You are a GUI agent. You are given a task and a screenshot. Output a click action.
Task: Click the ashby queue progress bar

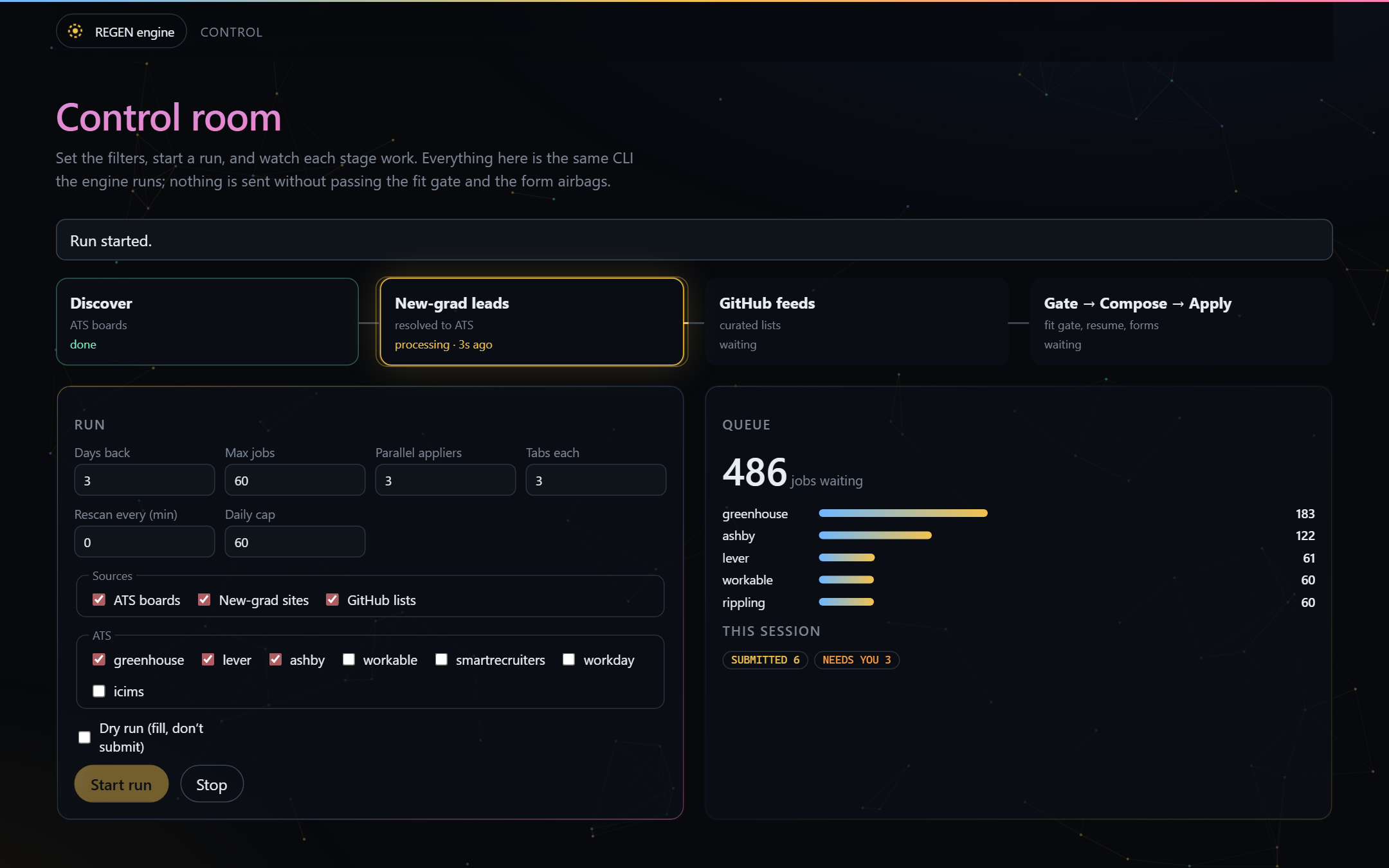(875, 535)
